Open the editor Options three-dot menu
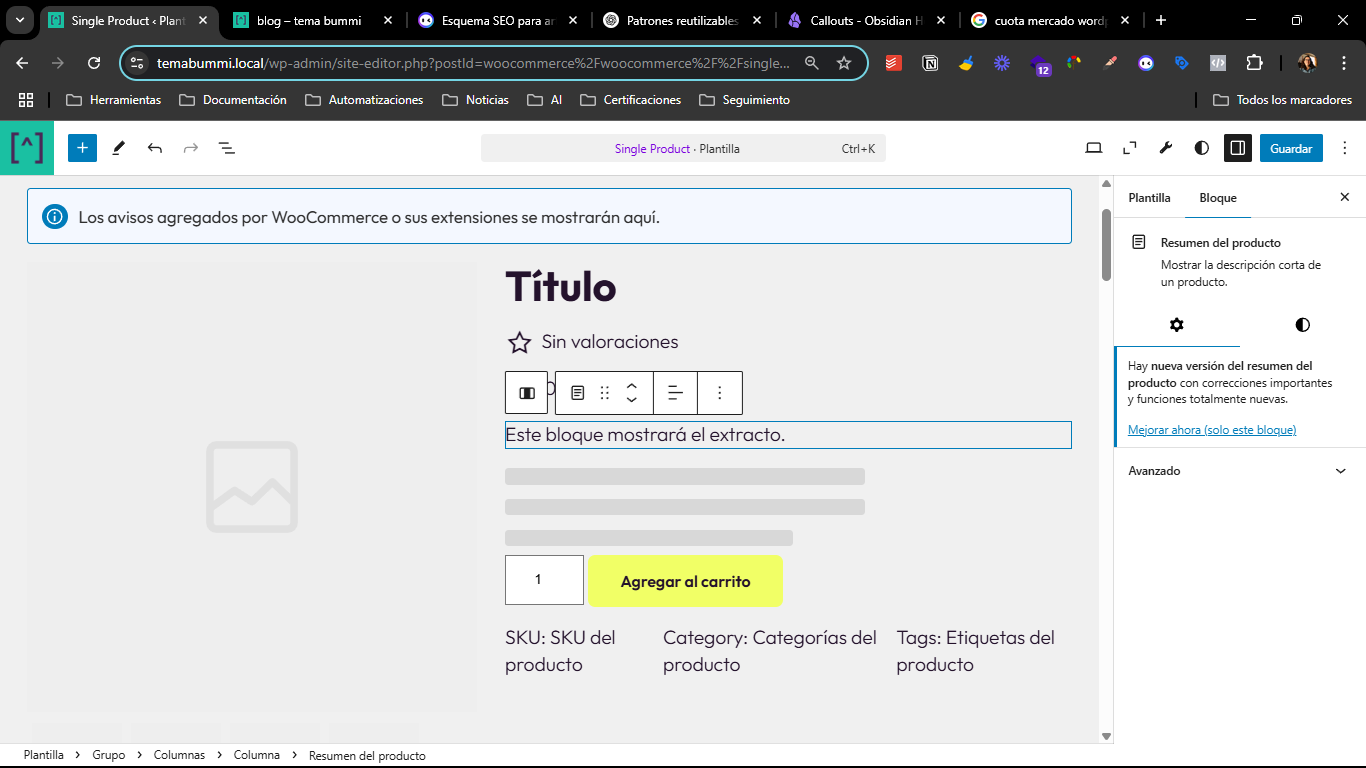The height and width of the screenshot is (768, 1366). 1344,148
